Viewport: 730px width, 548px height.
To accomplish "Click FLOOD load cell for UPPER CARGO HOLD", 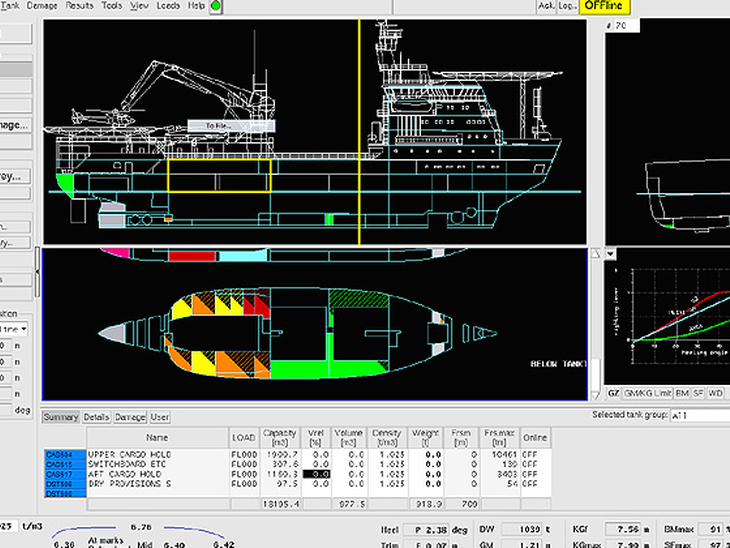I will (243, 454).
